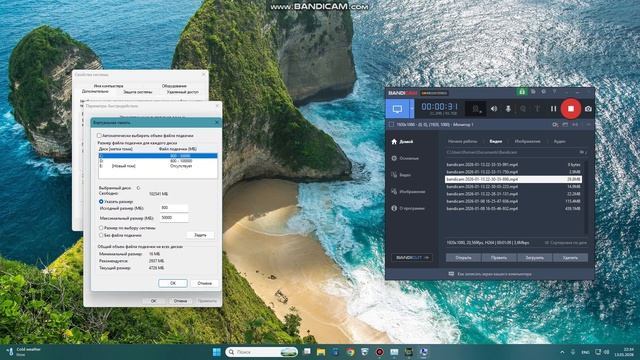Screen dimensions: 640x360
Task: Click the Открыть button in Bandicam
Action: [x=463, y=258]
